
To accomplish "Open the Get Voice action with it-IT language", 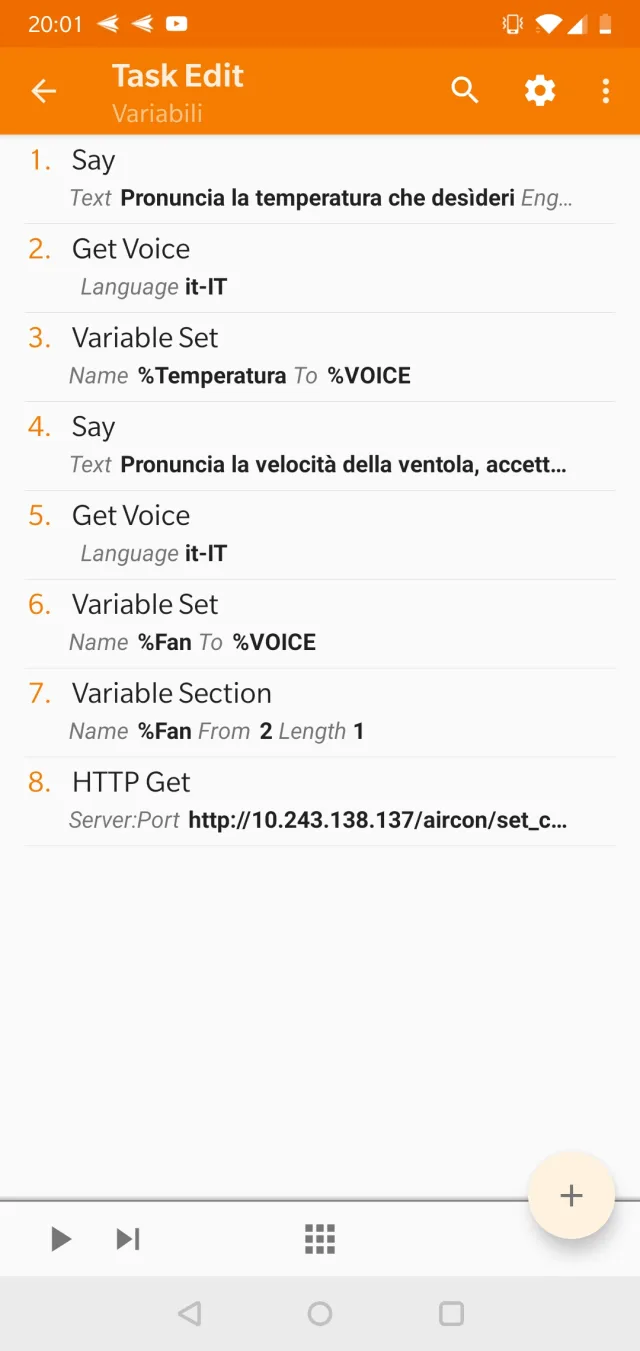I will point(320,266).
